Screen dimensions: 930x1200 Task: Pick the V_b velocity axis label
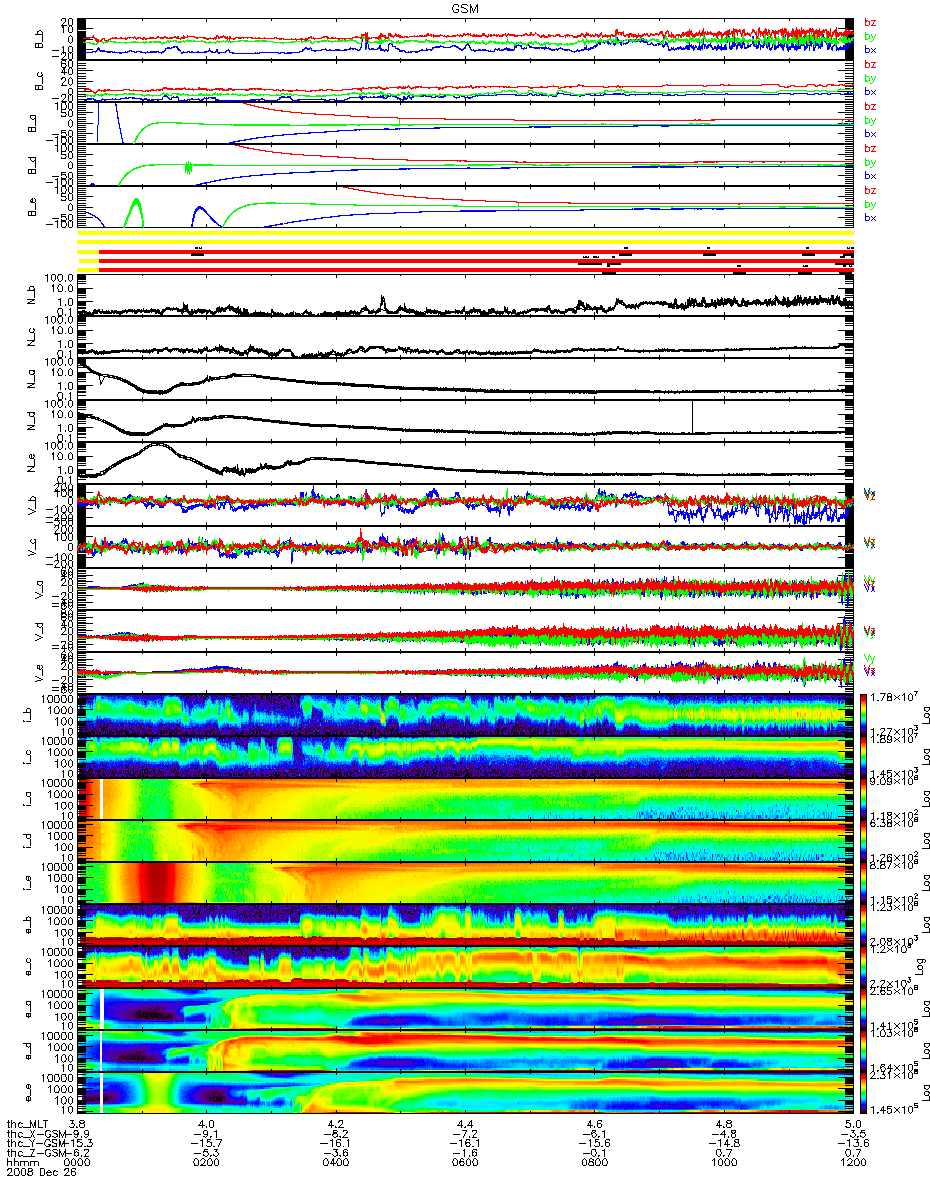(x=31, y=506)
